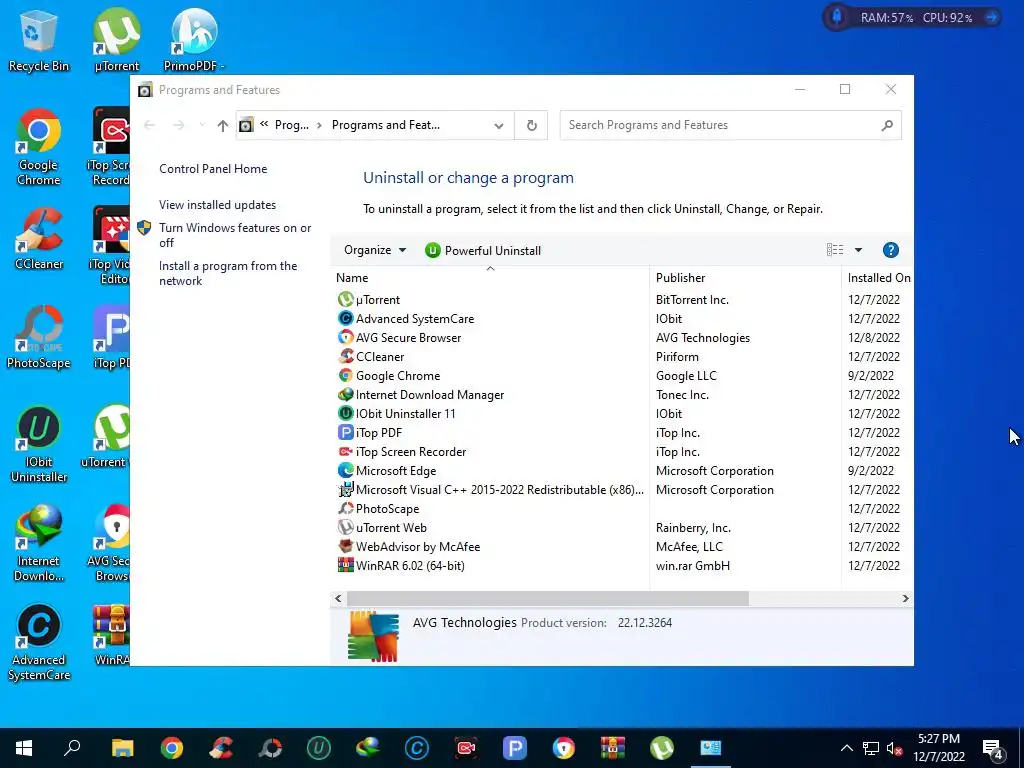Screen dimensions: 1024x768
Task: Click the refresh button in address bar
Action: (x=532, y=125)
